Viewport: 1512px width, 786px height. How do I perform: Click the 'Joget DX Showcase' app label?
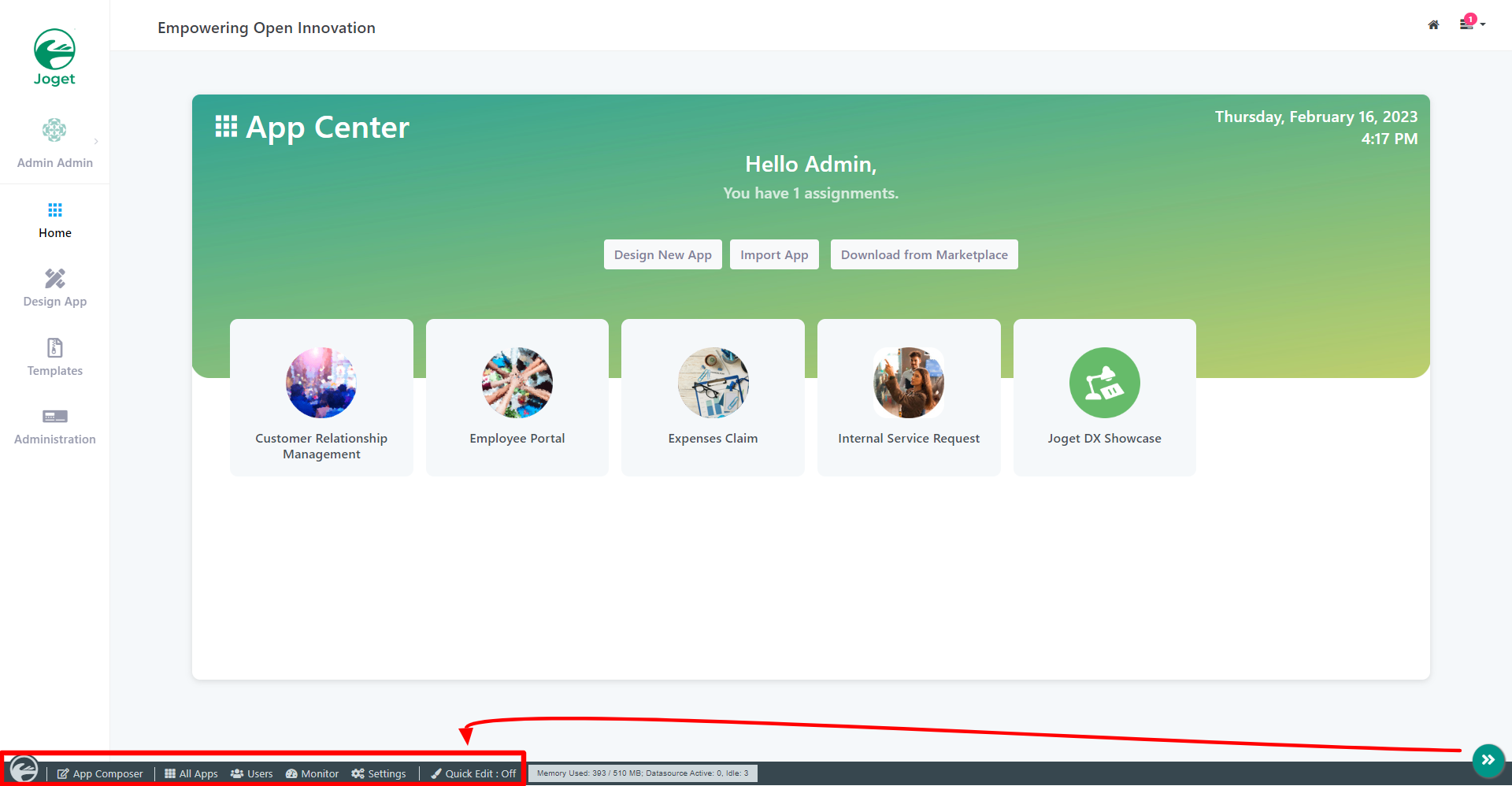1105,439
